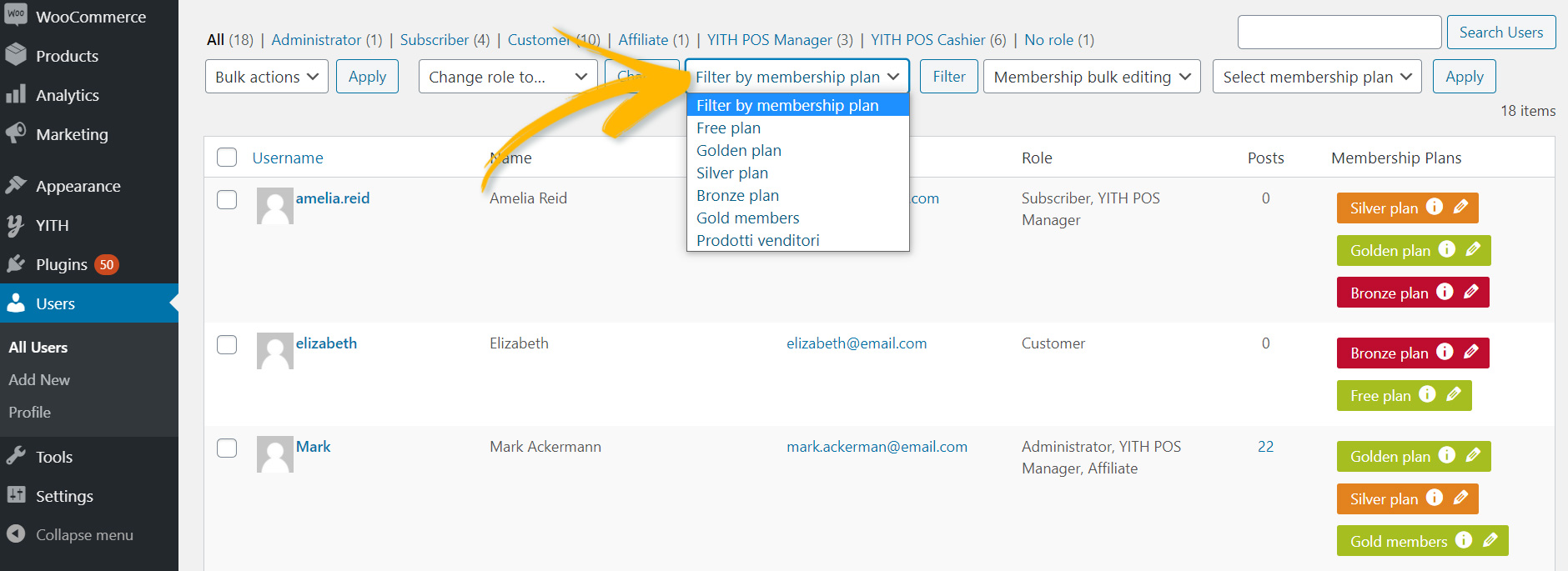Open Analytics via its bar-chart icon

[x=16, y=94]
